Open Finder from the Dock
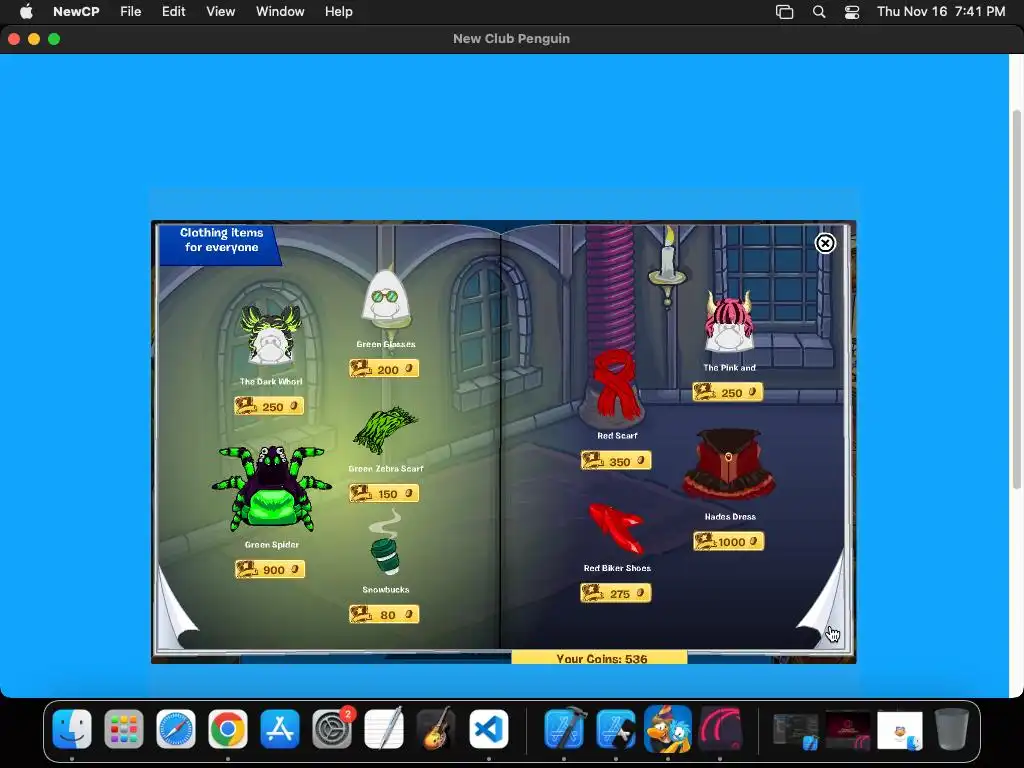1024x768 pixels. coord(72,728)
